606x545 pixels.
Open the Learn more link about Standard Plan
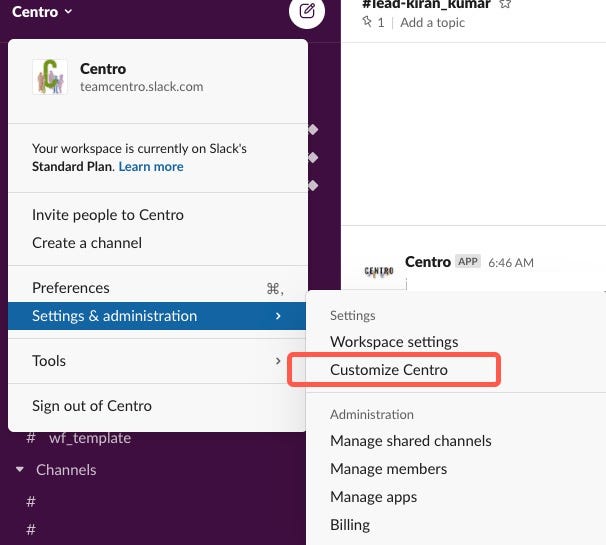[x=151, y=167]
